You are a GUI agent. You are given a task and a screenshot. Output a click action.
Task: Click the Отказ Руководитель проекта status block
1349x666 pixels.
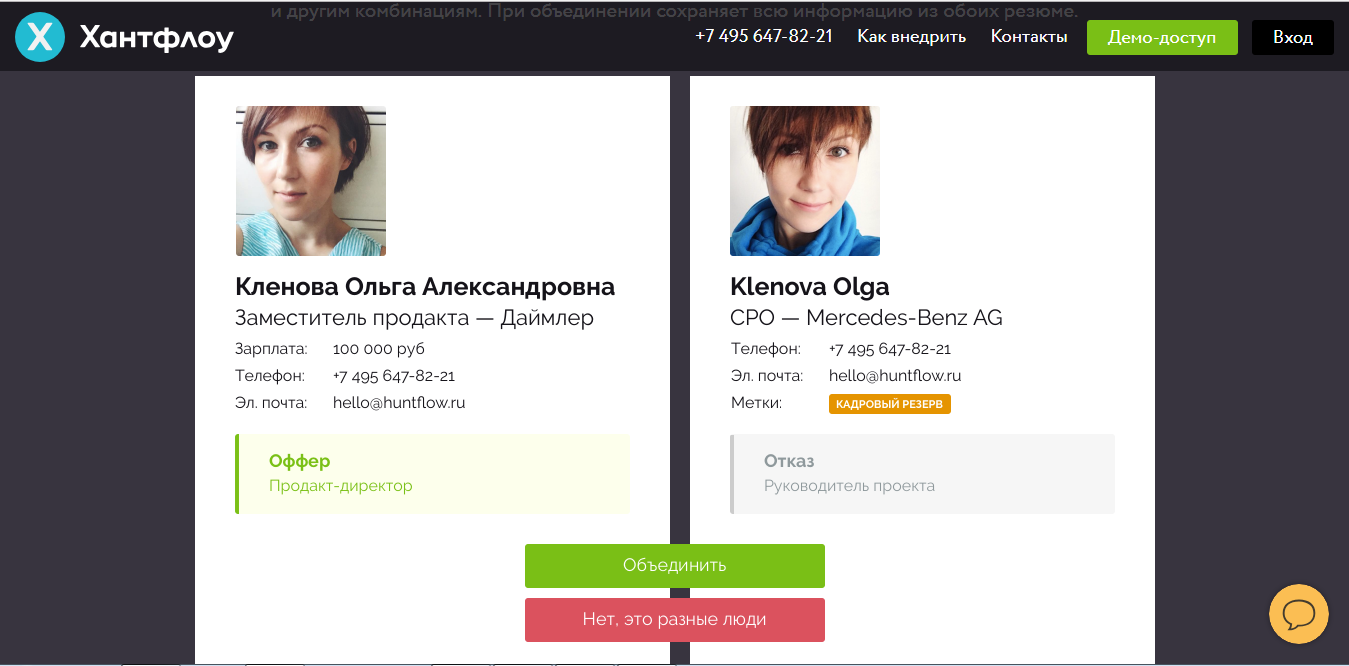point(922,474)
